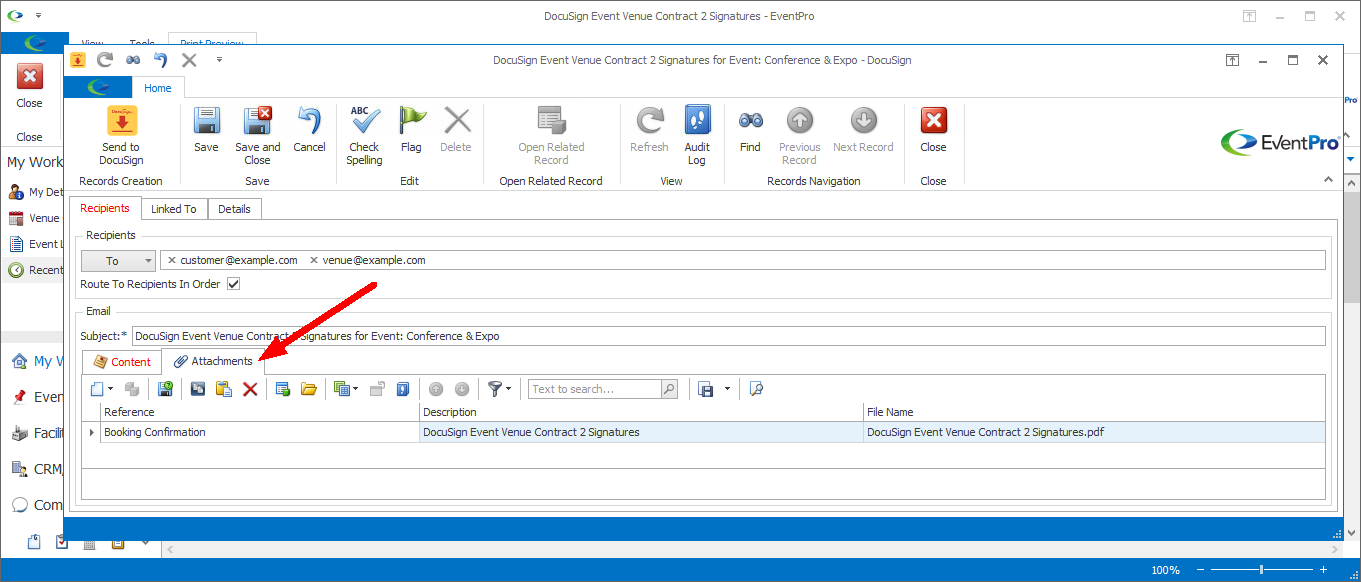This screenshot has height=582, width=1361.
Task: Click the left arrow of horizontal scrollbar
Action: [x=169, y=549]
